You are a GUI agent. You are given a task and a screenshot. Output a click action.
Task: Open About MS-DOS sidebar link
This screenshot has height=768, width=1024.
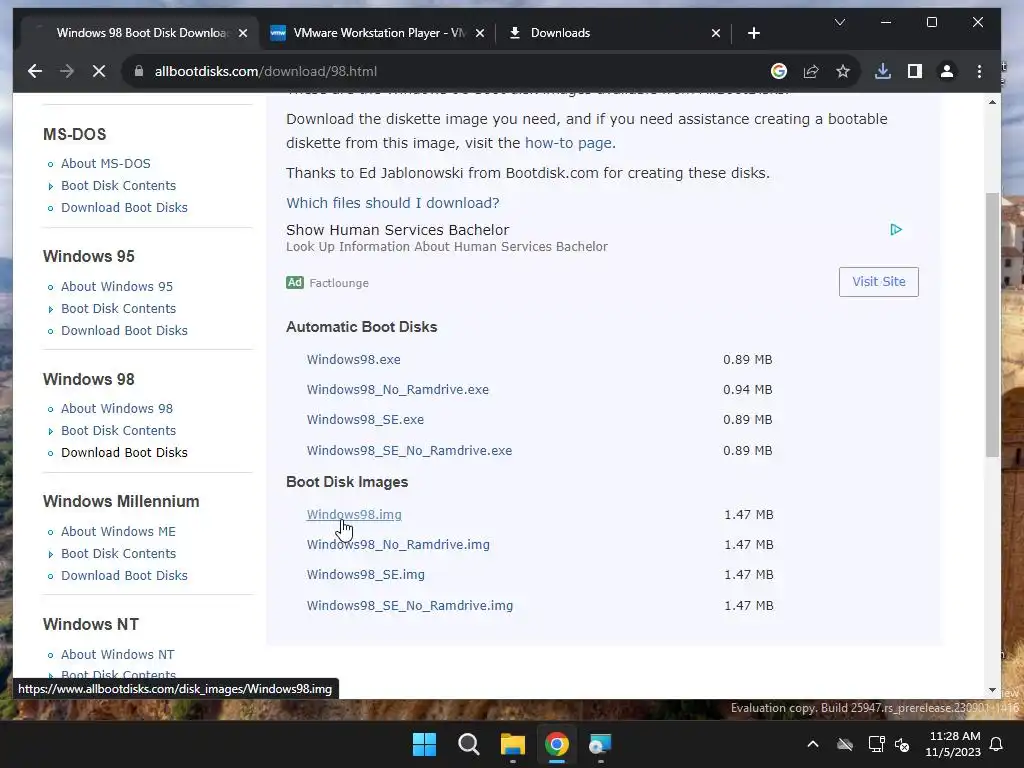point(106,163)
